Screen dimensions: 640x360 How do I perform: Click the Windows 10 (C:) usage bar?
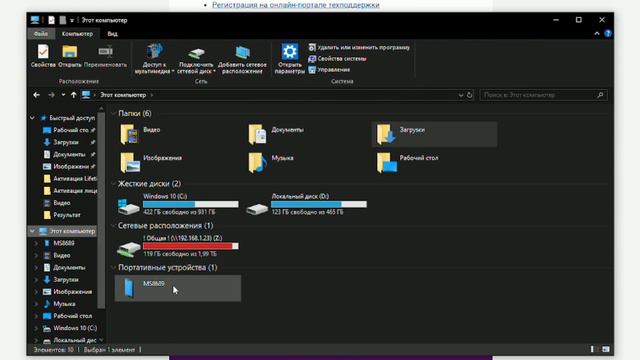[x=191, y=204]
